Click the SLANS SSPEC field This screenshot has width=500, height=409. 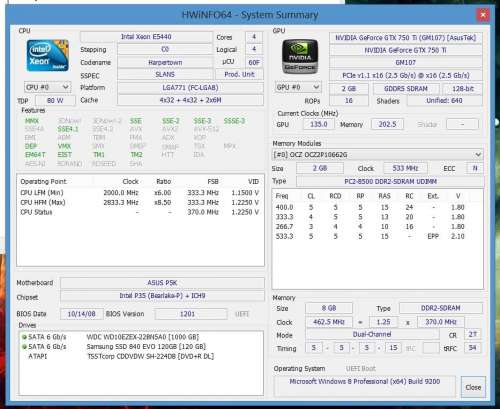click(165, 75)
